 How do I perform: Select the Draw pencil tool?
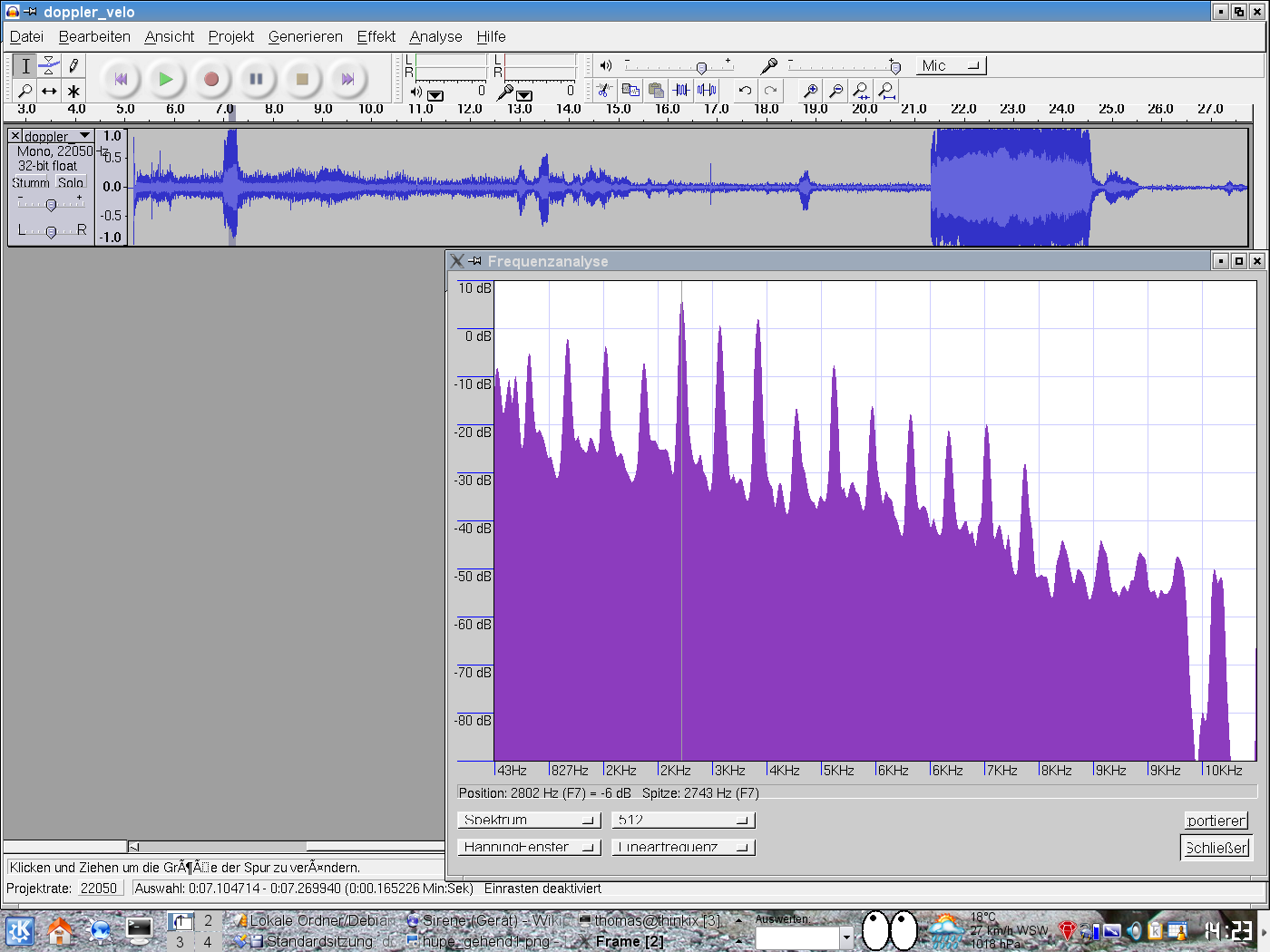[73, 65]
